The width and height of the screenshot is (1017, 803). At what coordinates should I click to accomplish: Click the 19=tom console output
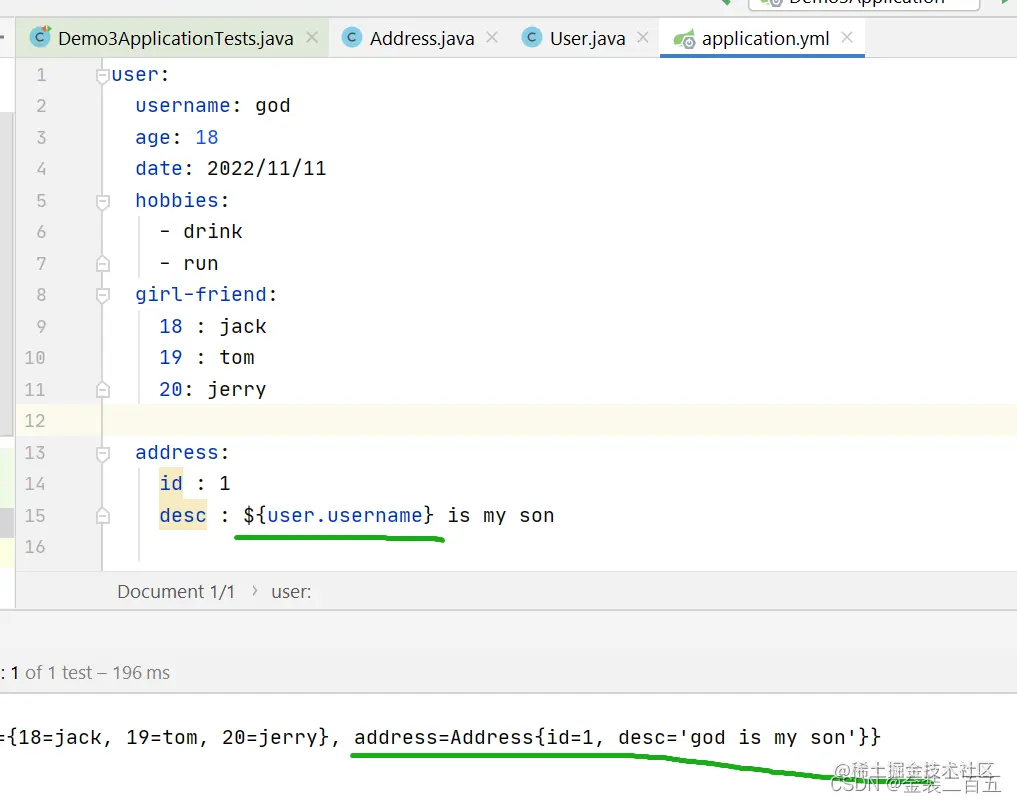(162, 737)
